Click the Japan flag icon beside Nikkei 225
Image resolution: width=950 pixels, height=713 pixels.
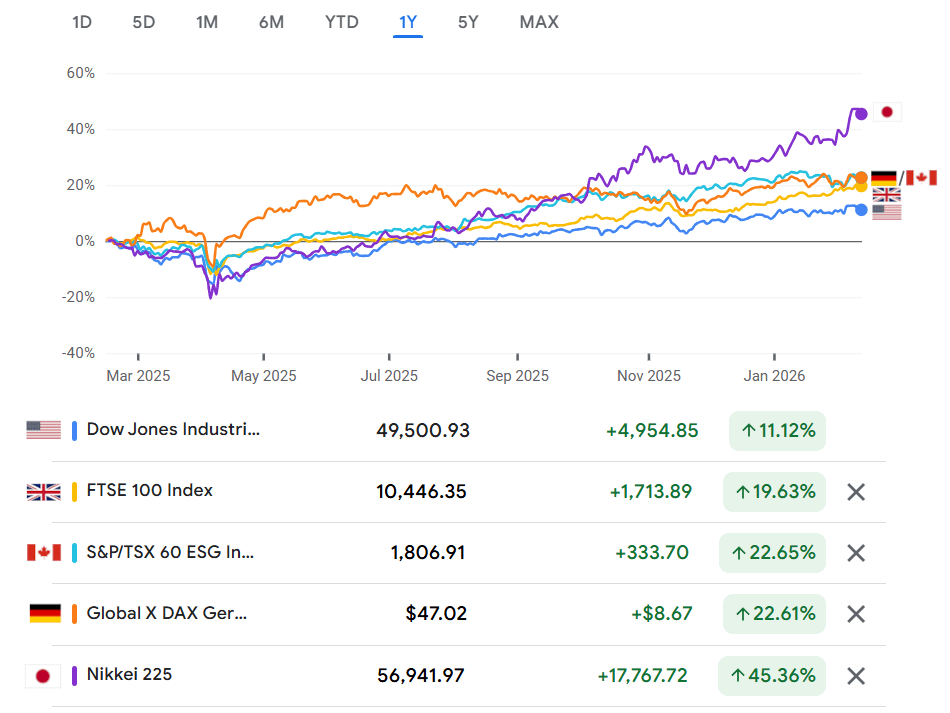pos(44,676)
